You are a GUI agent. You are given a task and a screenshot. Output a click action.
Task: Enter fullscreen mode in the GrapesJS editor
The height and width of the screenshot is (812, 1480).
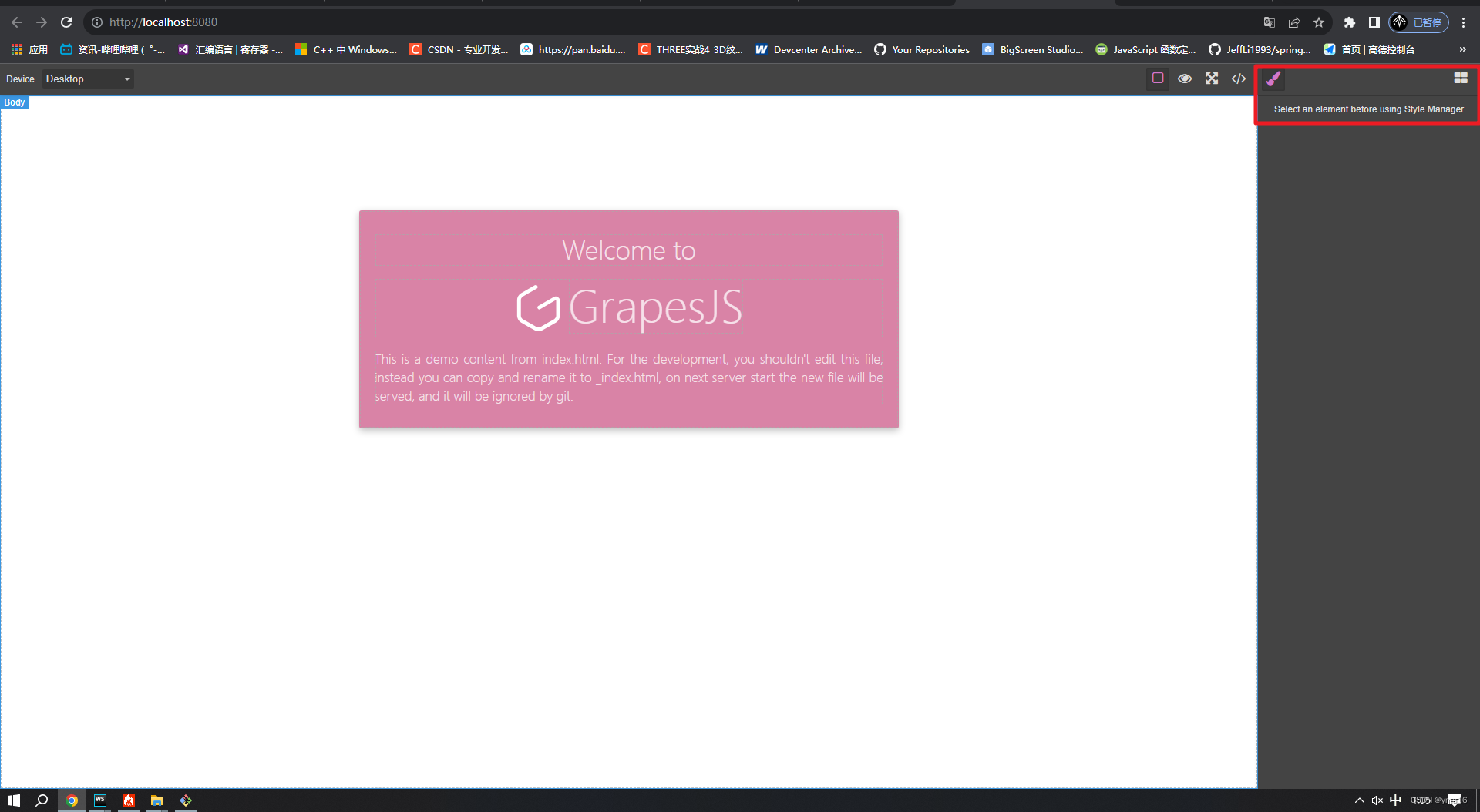pos(1212,79)
